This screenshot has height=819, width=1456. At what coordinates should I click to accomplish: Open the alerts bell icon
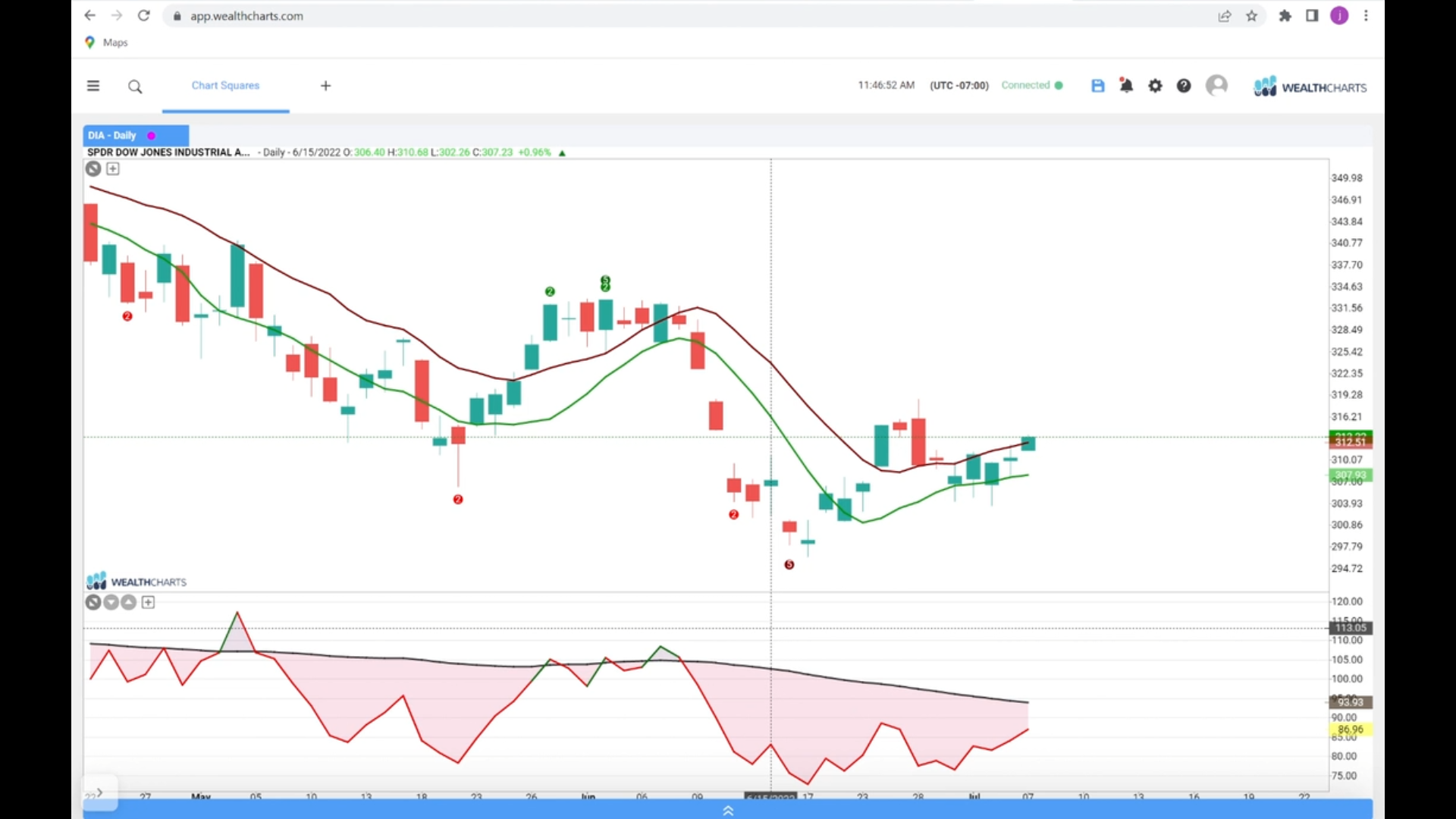pos(1126,86)
